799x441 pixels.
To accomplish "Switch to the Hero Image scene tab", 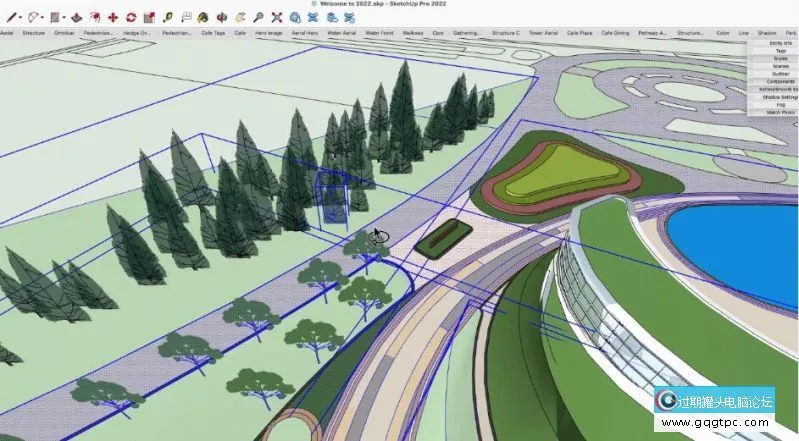I will click(x=268, y=33).
